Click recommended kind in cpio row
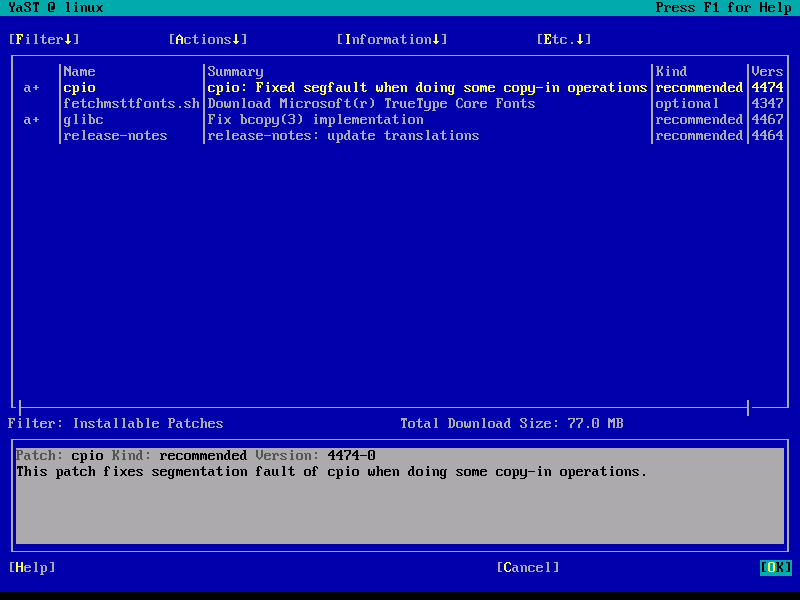 [x=699, y=88]
